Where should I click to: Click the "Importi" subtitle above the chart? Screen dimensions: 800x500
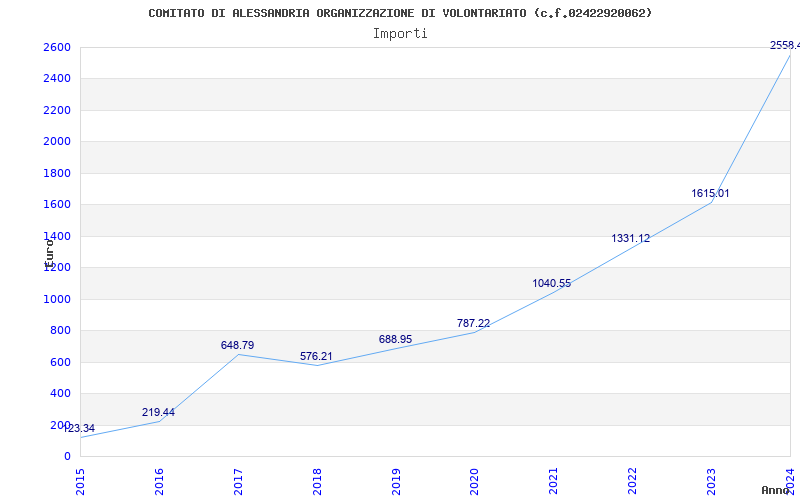pos(400,33)
